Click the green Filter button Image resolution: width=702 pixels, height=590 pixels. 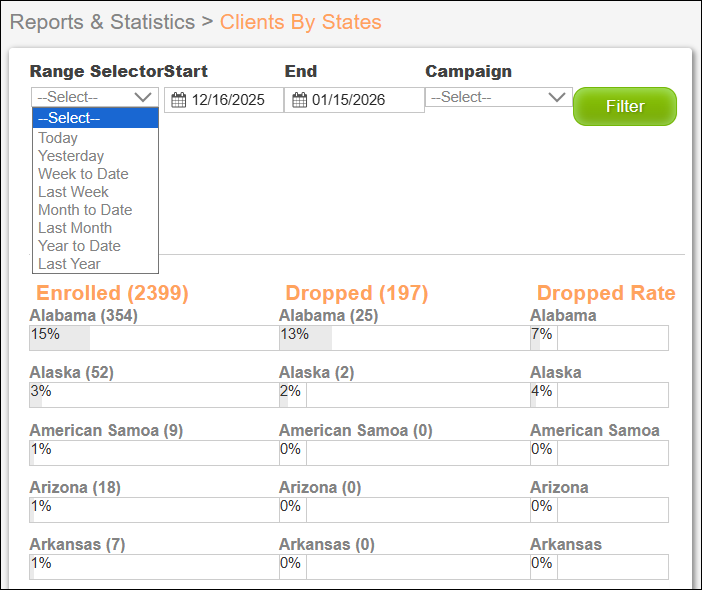click(x=625, y=107)
